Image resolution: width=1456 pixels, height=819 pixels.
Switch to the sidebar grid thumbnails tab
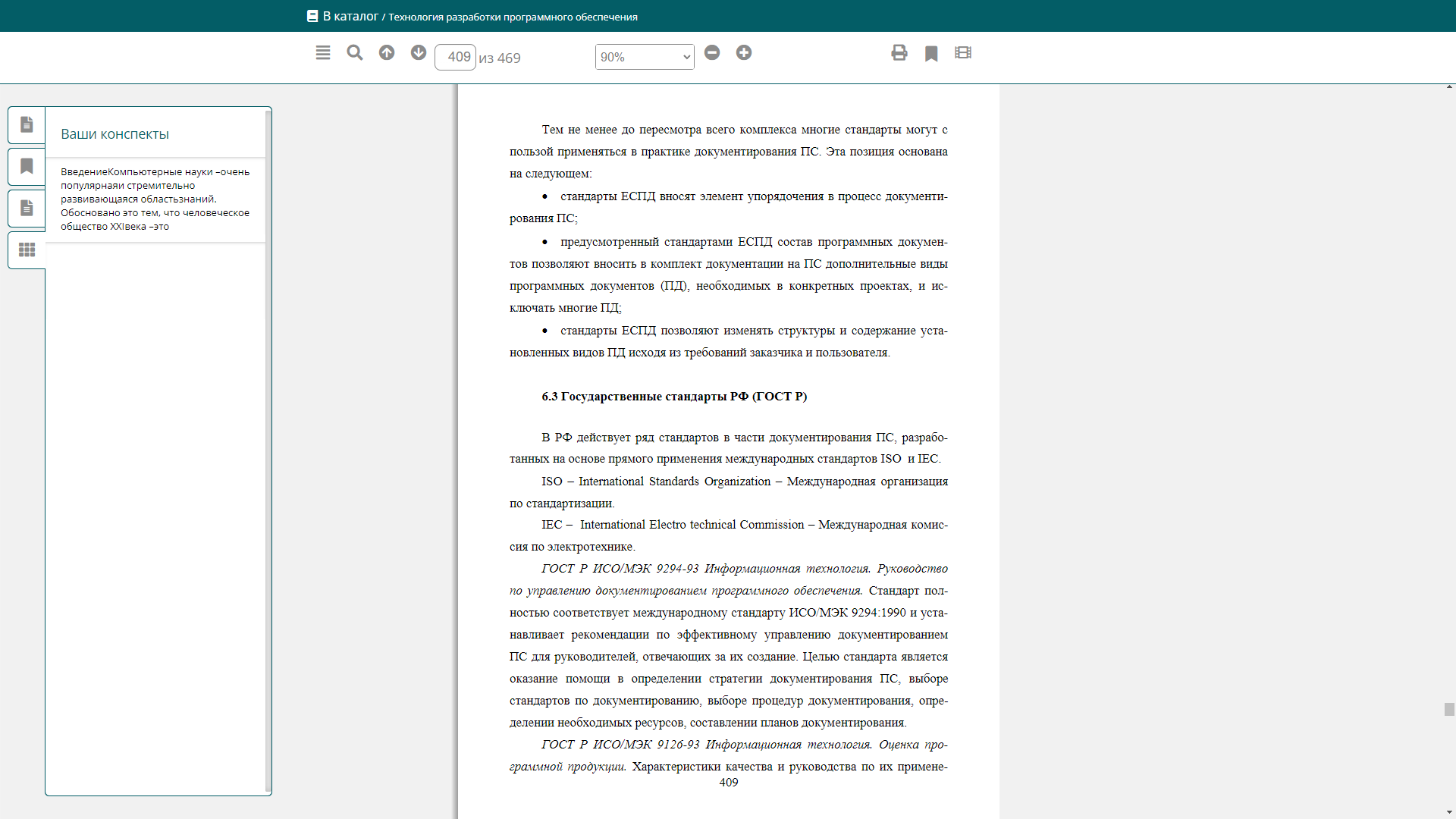coord(27,249)
